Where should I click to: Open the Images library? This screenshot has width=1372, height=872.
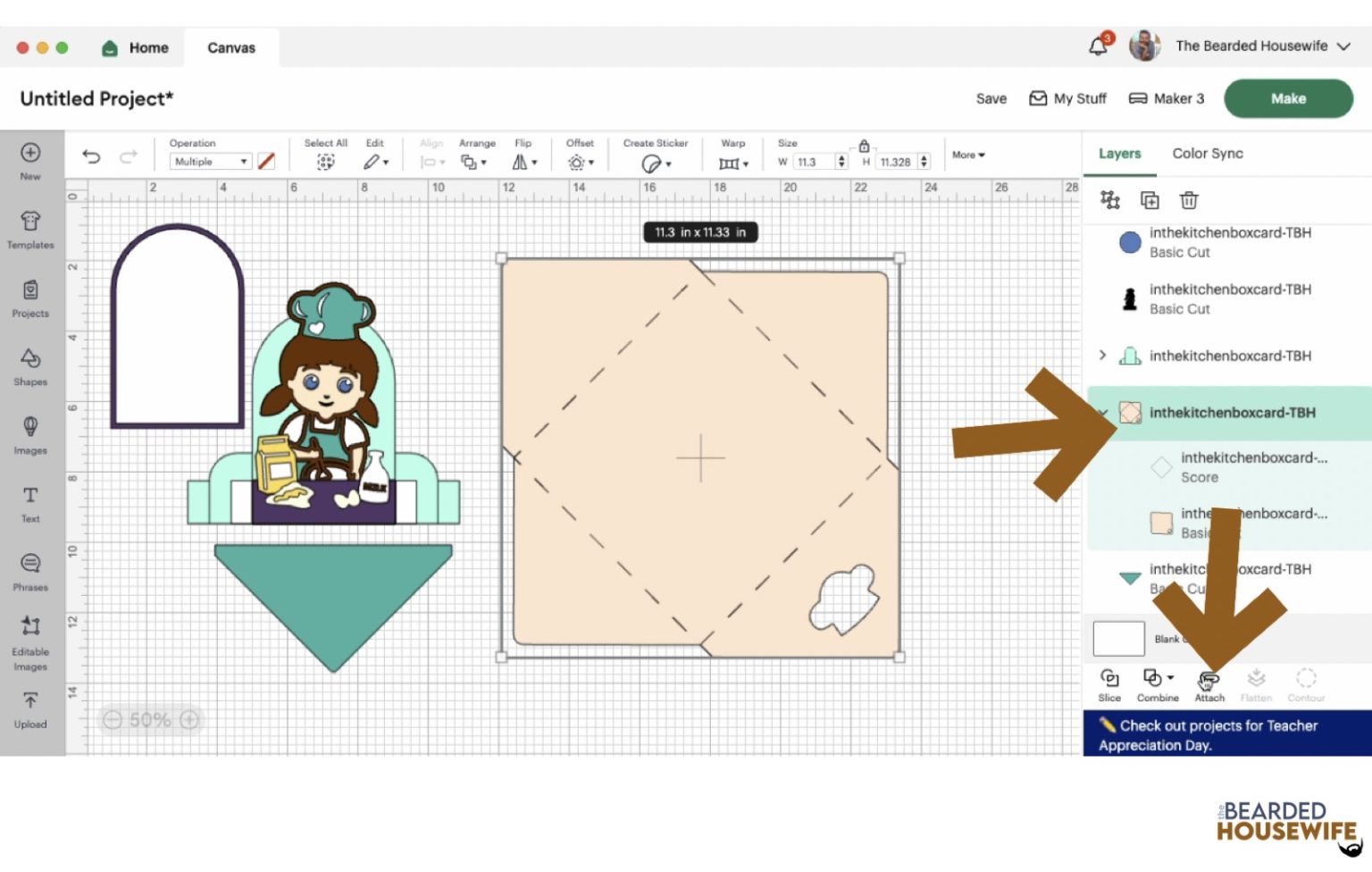[30, 434]
